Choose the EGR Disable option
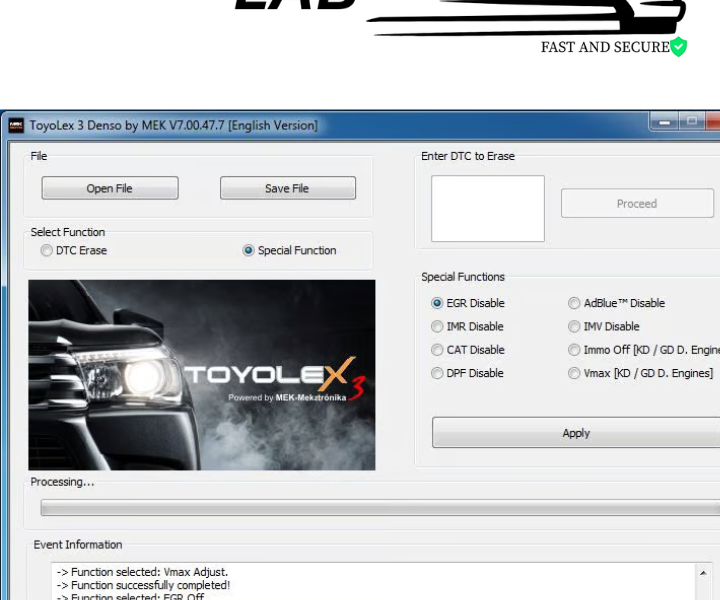The height and width of the screenshot is (600, 720). click(x=438, y=303)
